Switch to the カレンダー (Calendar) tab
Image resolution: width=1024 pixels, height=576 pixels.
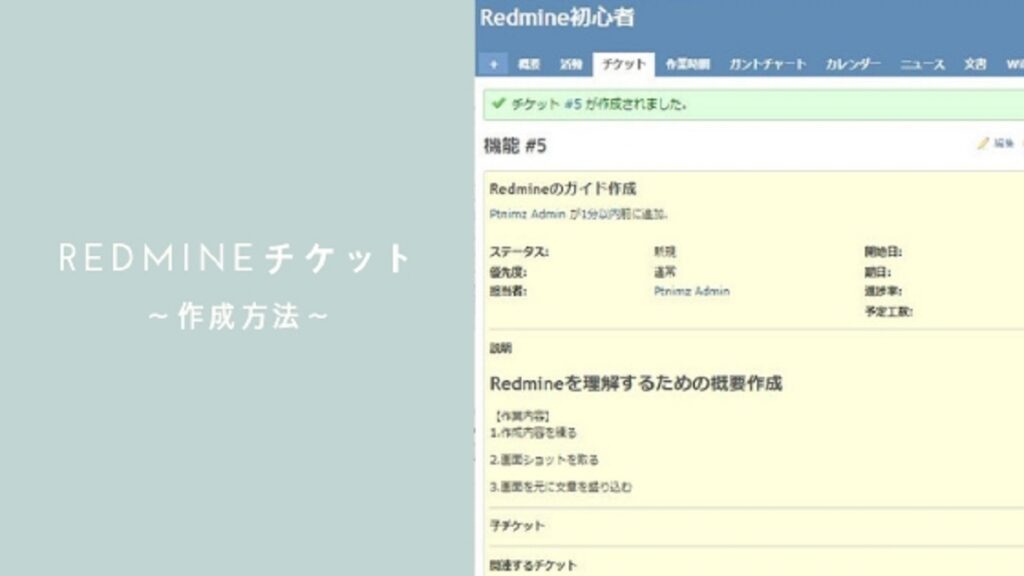(x=855, y=62)
